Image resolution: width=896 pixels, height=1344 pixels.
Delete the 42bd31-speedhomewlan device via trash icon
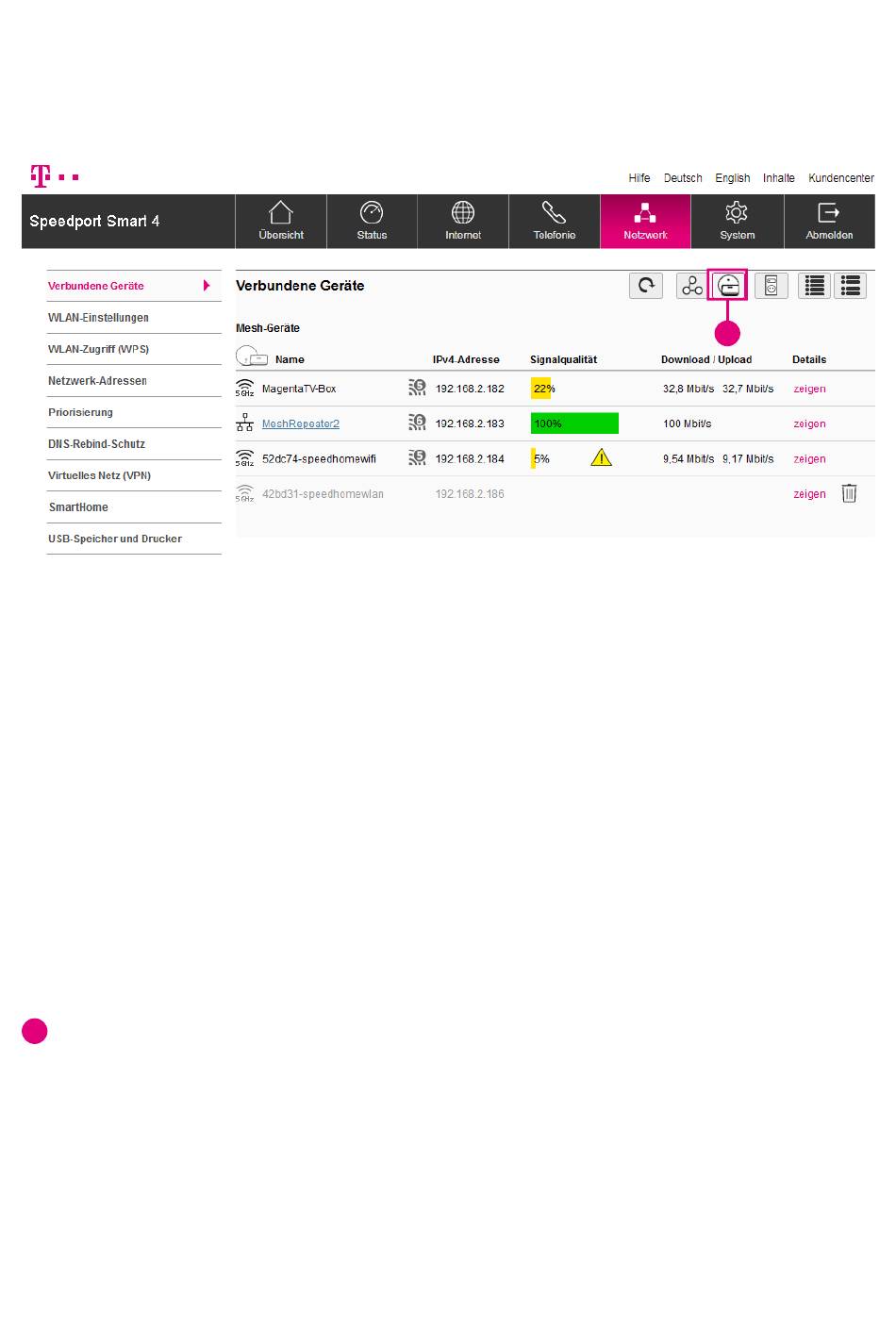849,493
